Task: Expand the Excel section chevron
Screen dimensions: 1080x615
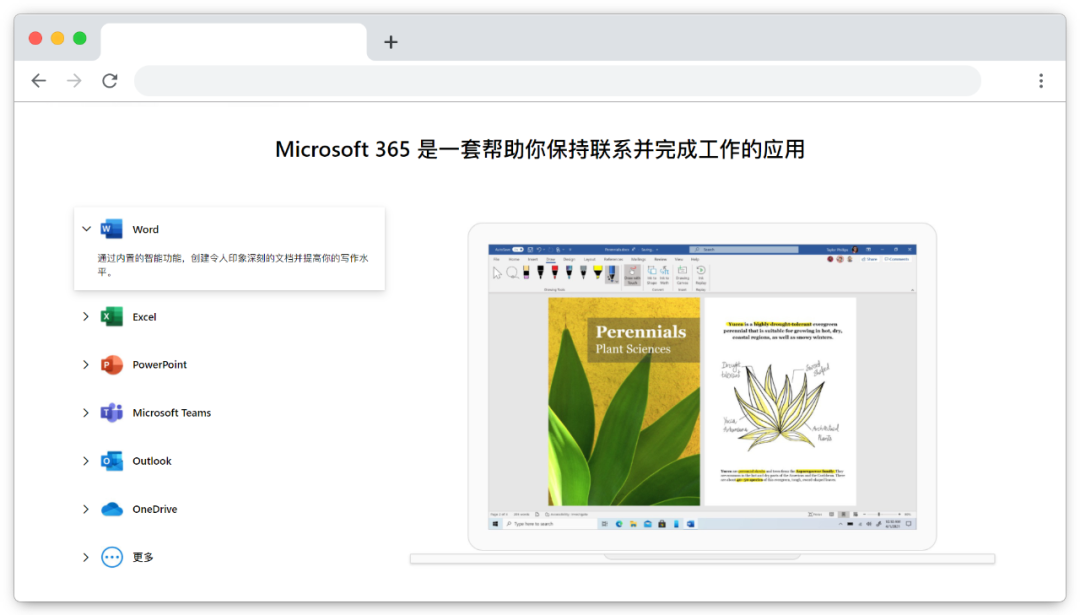Action: pyautogui.click(x=86, y=317)
